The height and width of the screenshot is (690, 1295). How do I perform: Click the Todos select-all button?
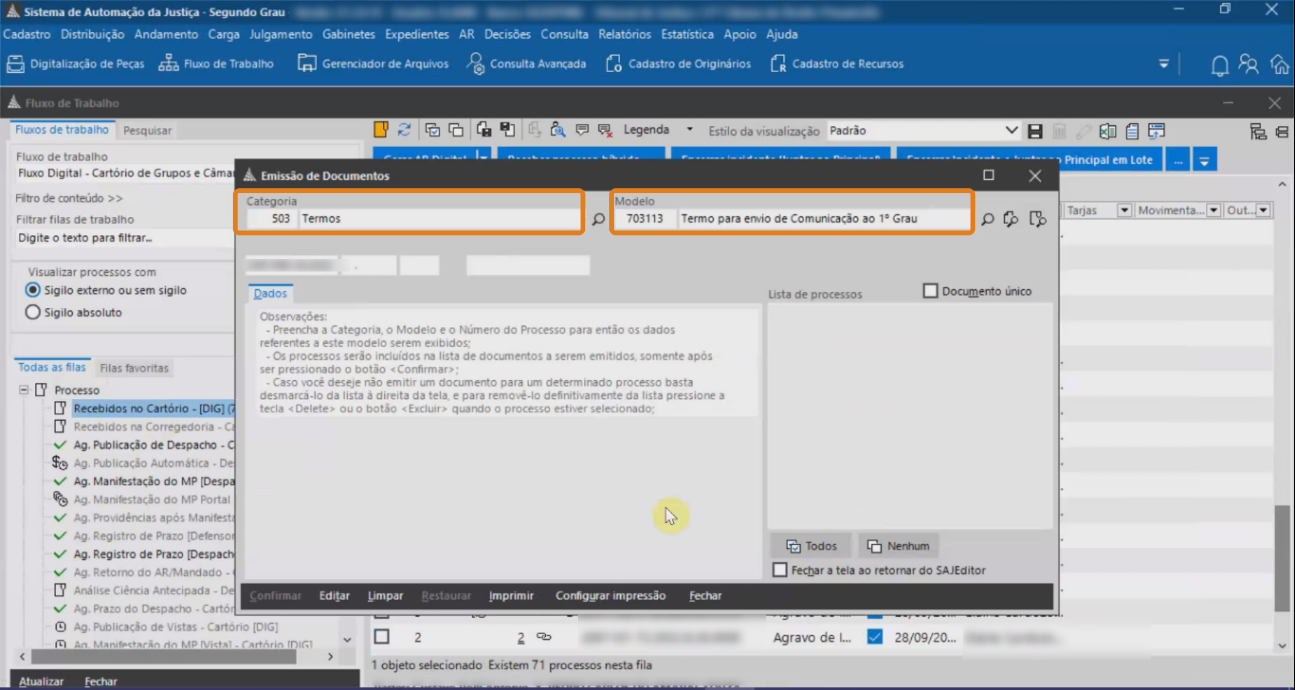(811, 546)
